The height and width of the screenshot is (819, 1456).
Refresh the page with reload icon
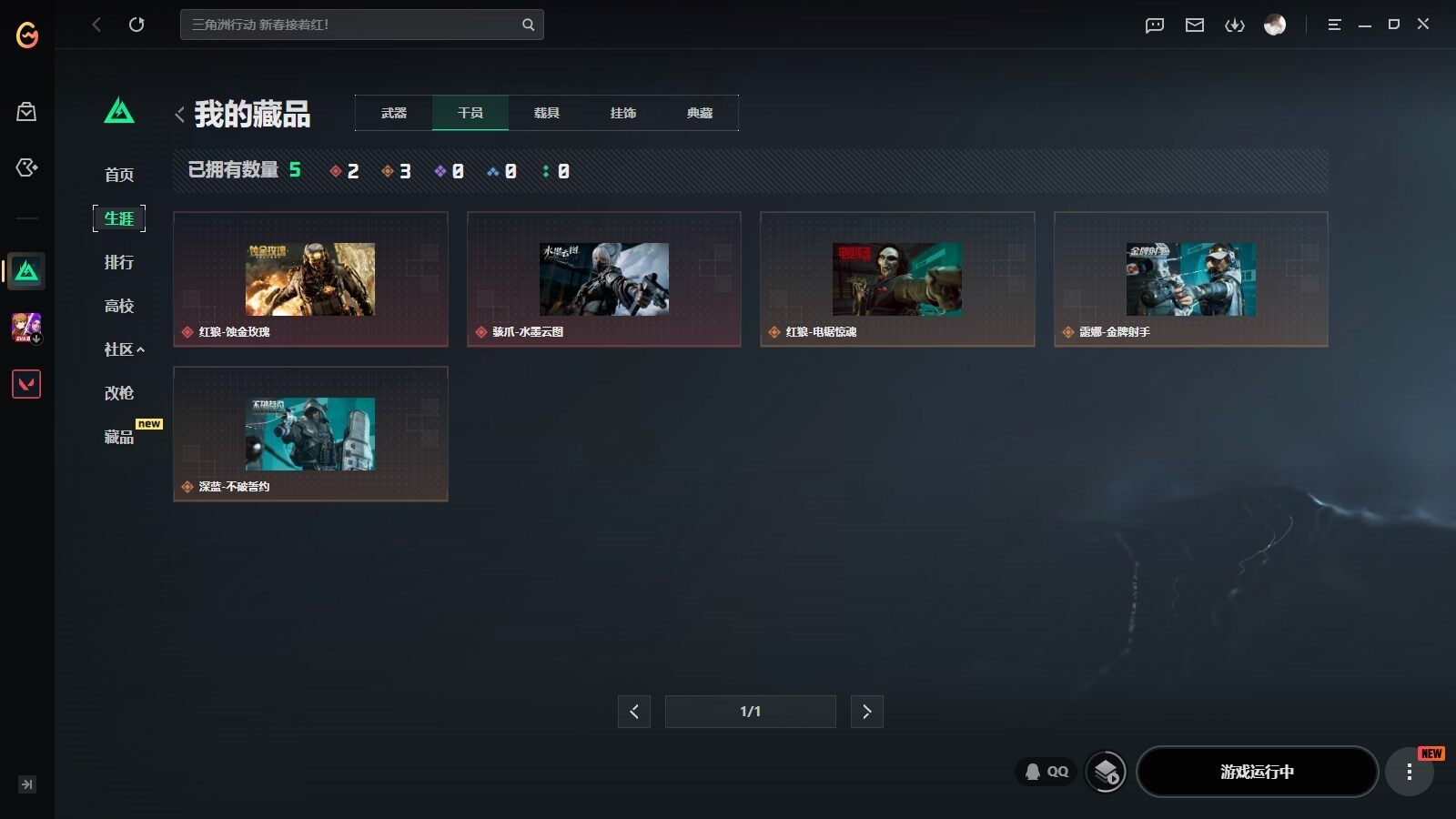point(136,25)
